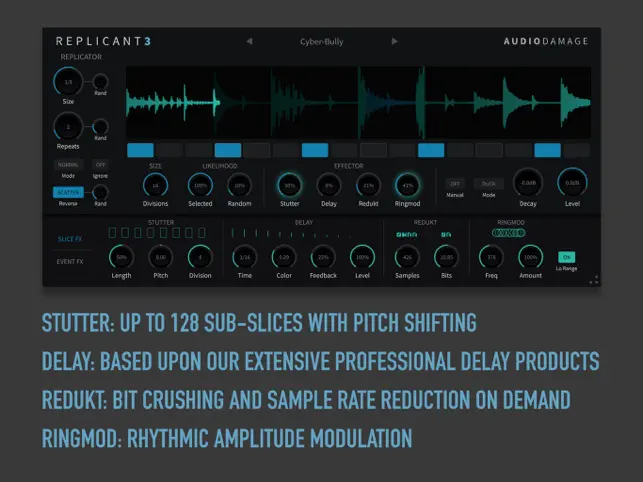Click the bit-depth display above Bits knob

pyautogui.click(x=446, y=235)
